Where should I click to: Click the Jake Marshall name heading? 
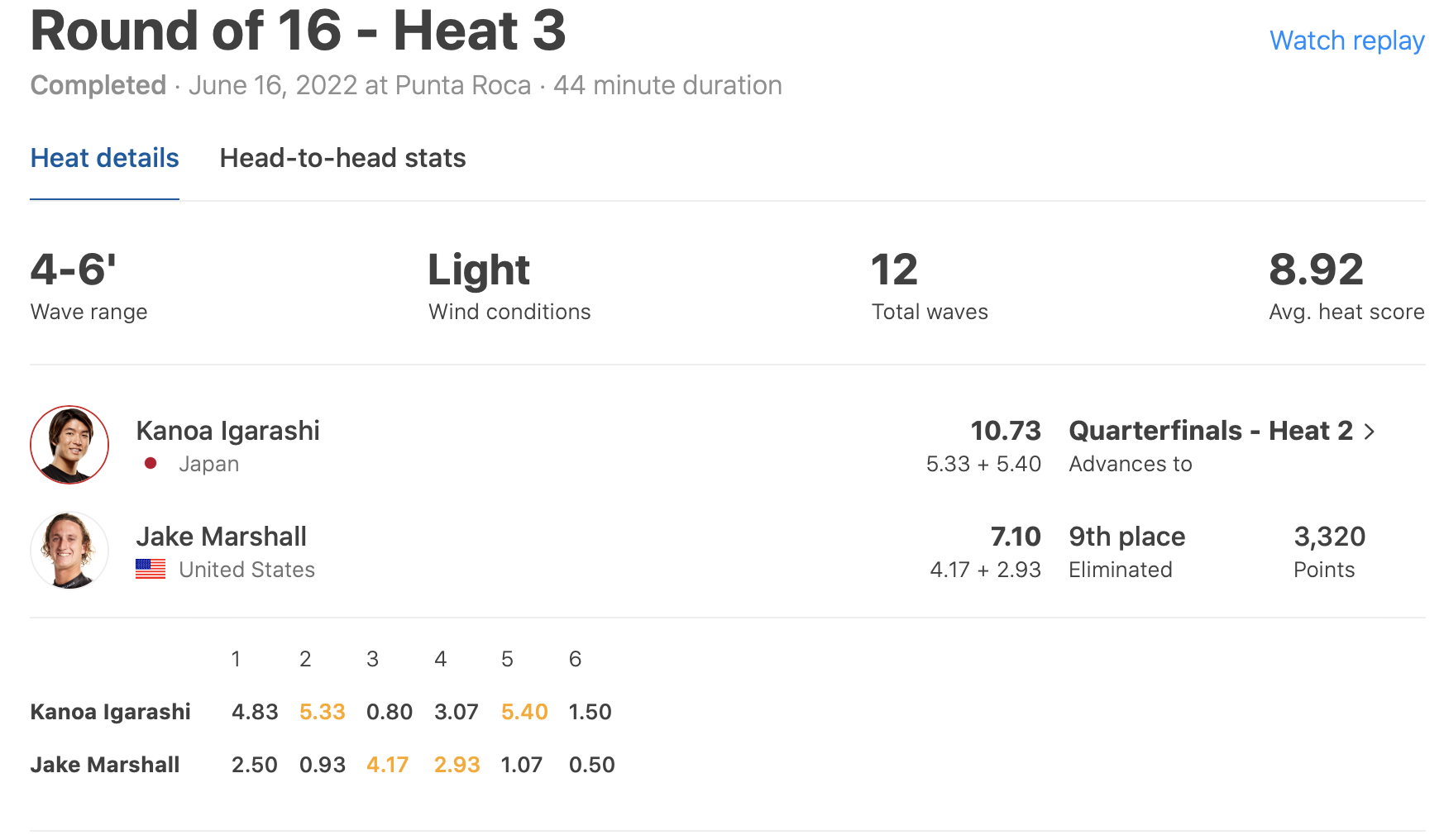tap(221, 537)
